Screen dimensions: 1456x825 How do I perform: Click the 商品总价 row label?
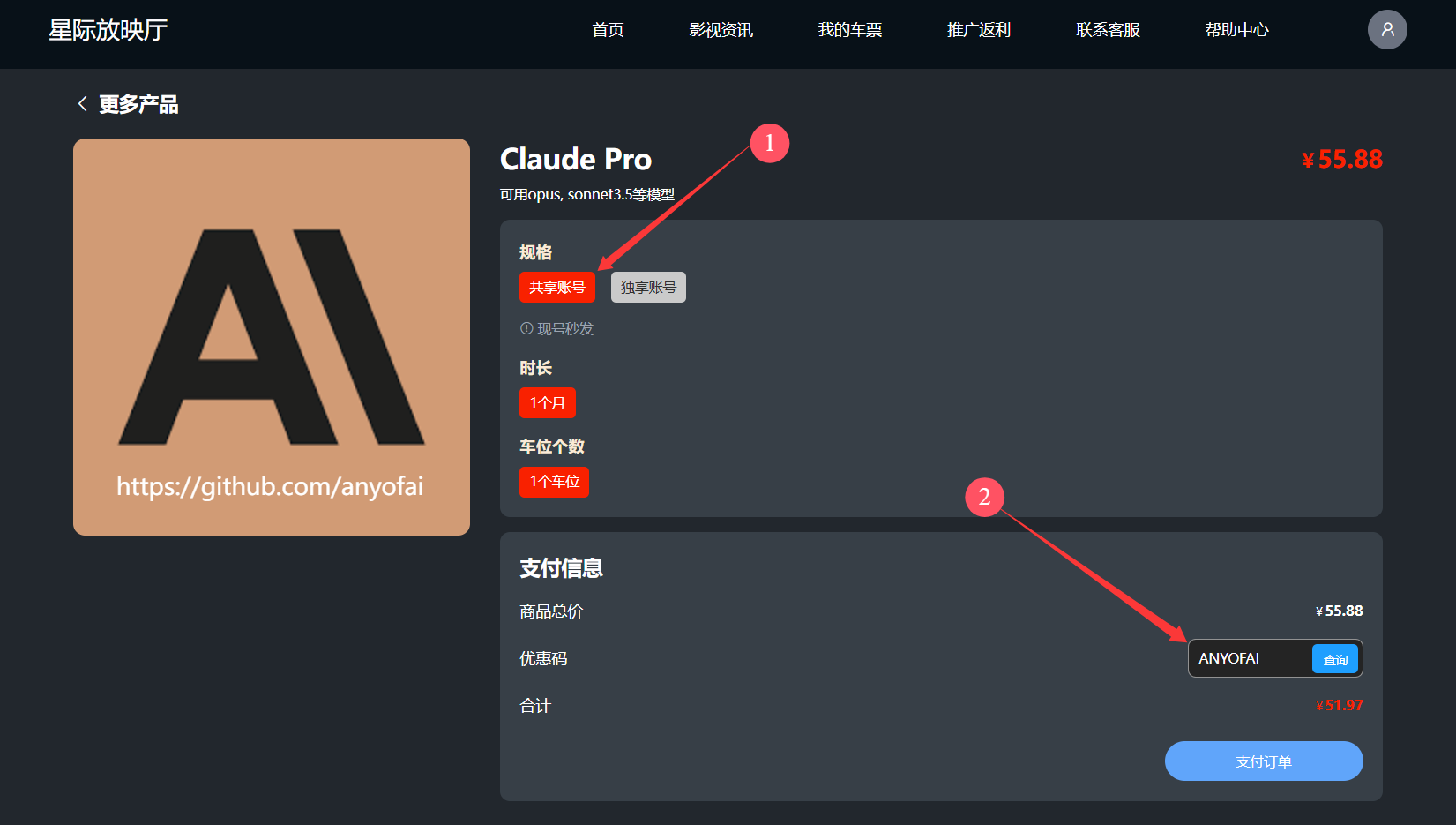[x=551, y=611]
